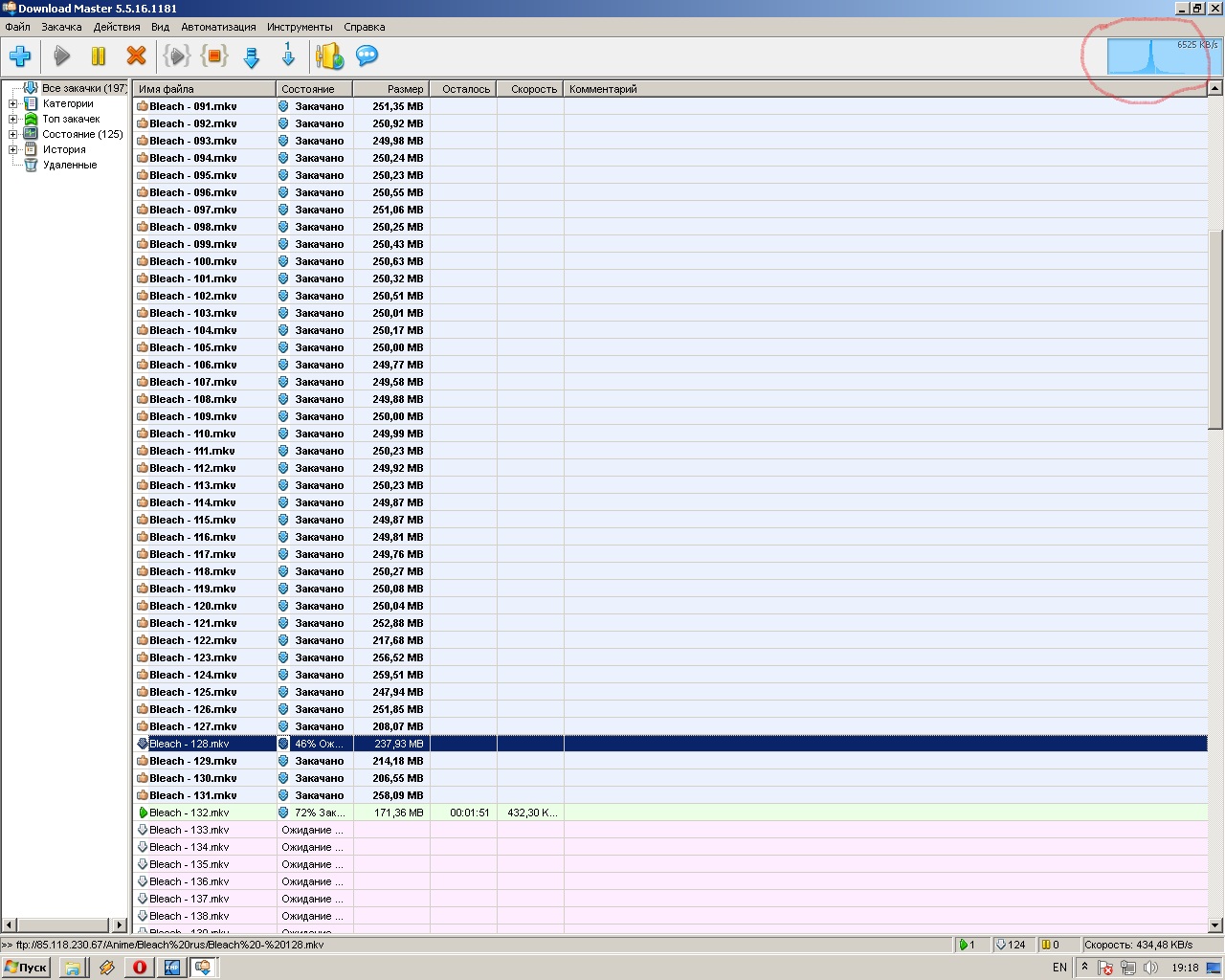Click the 259,51 MB size cell
The width and height of the screenshot is (1225, 980).
click(392, 675)
